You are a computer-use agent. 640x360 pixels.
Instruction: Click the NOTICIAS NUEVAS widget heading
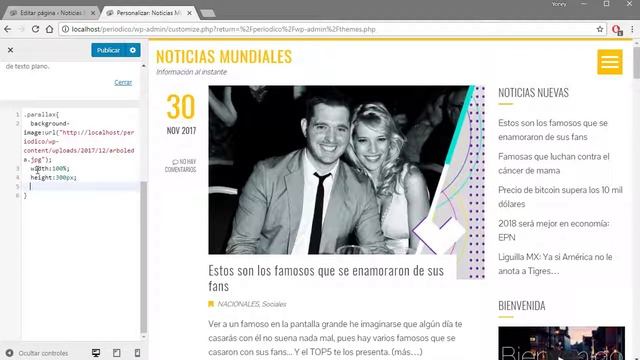pos(533,93)
